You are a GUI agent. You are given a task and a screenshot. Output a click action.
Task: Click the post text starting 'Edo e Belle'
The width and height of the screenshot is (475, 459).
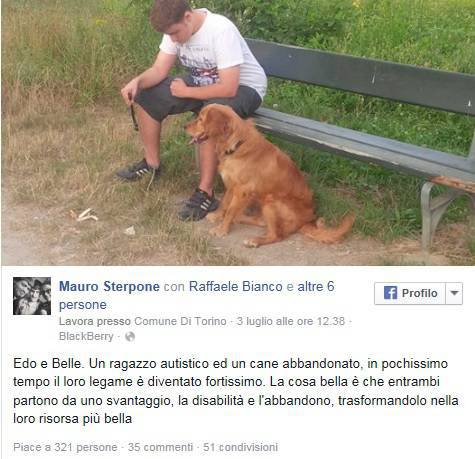[236, 391]
